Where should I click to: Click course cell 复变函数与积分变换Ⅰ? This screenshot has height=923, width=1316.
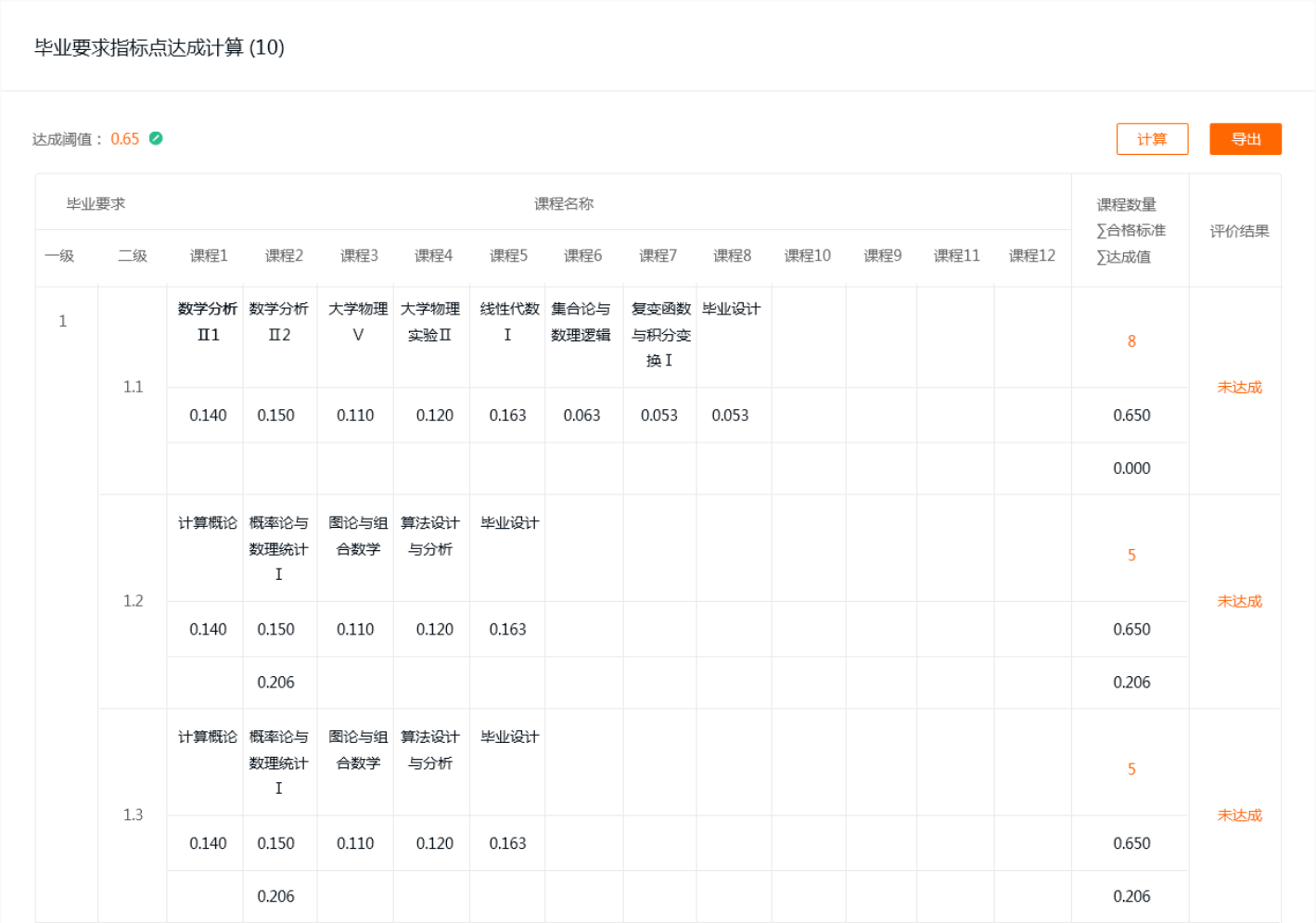tap(661, 335)
